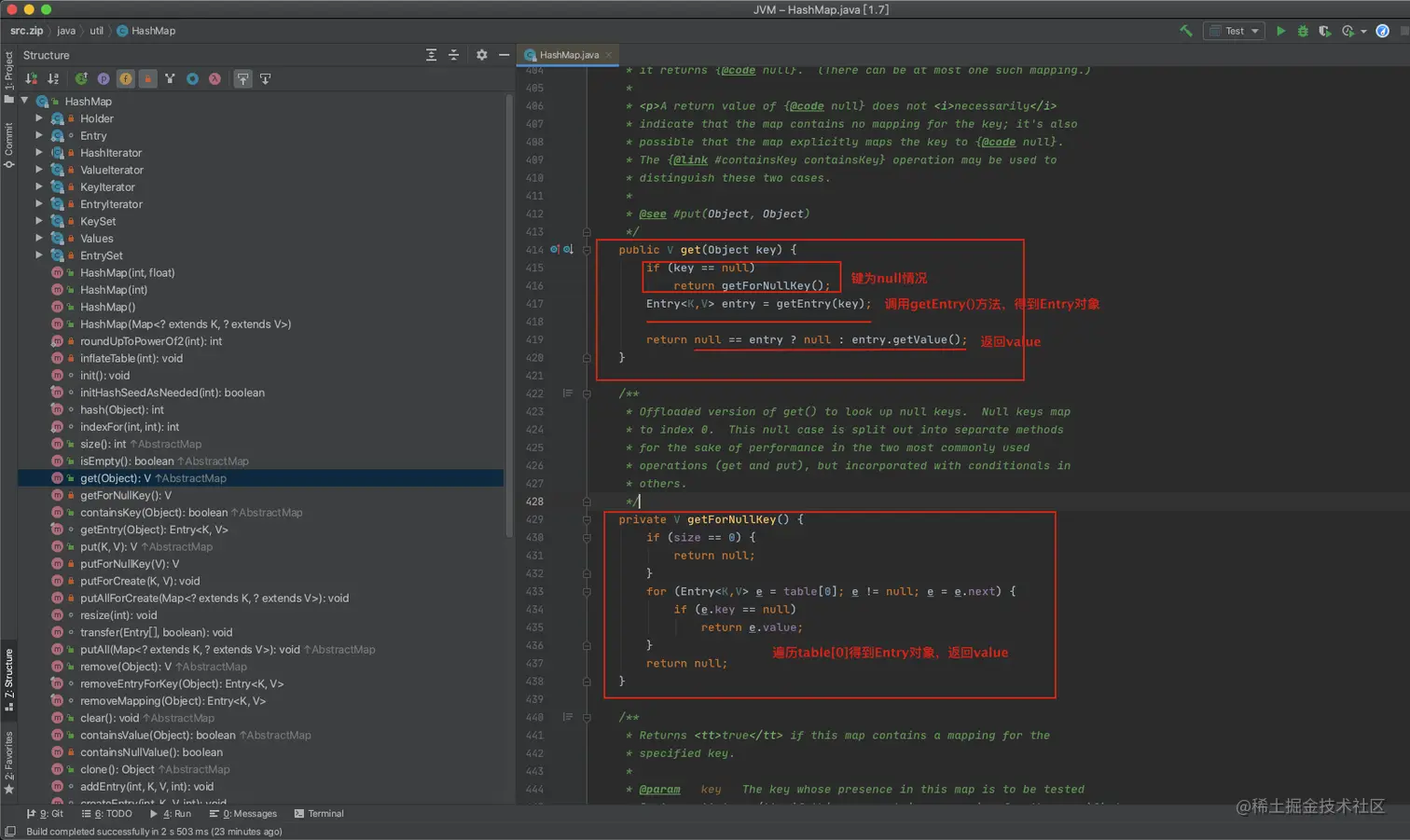Open the Terminal tool window
The height and width of the screenshot is (840, 1410).
(319, 813)
